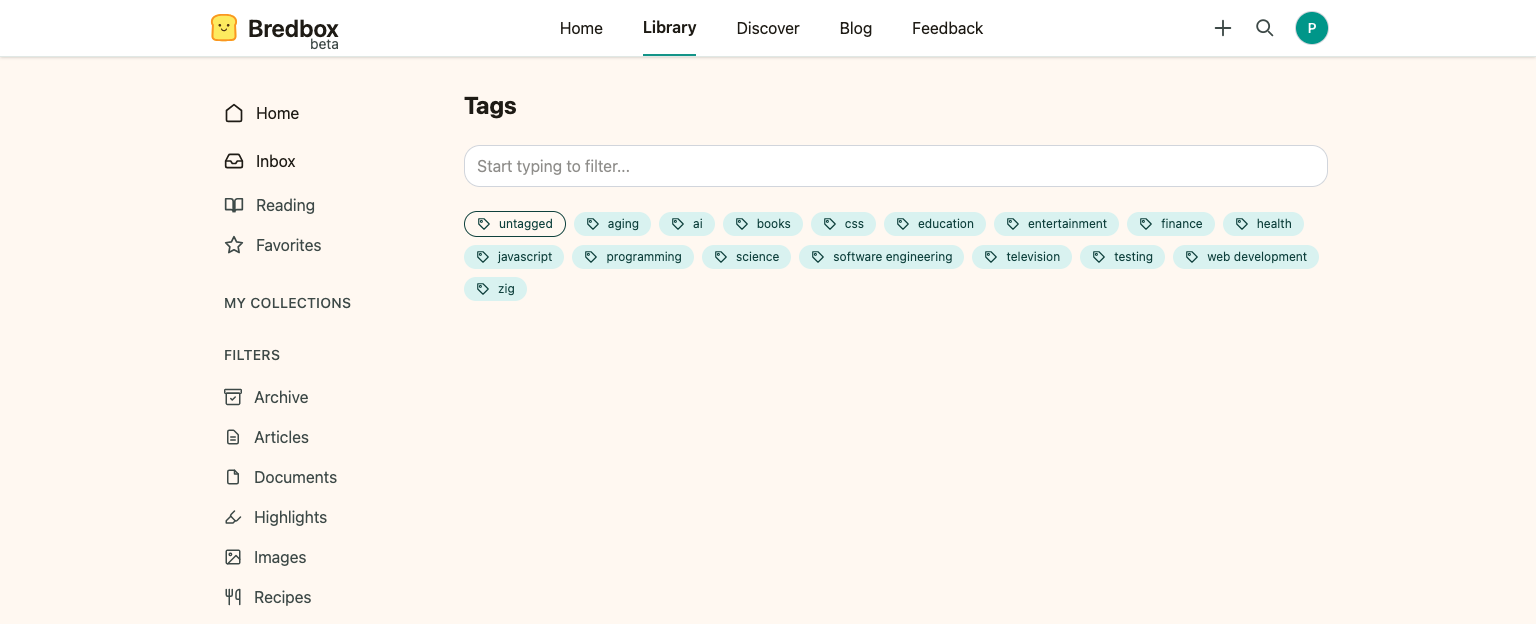The width and height of the screenshot is (1536, 624).
Task: Click the Bredbox brand name text
Action: coord(293,28)
